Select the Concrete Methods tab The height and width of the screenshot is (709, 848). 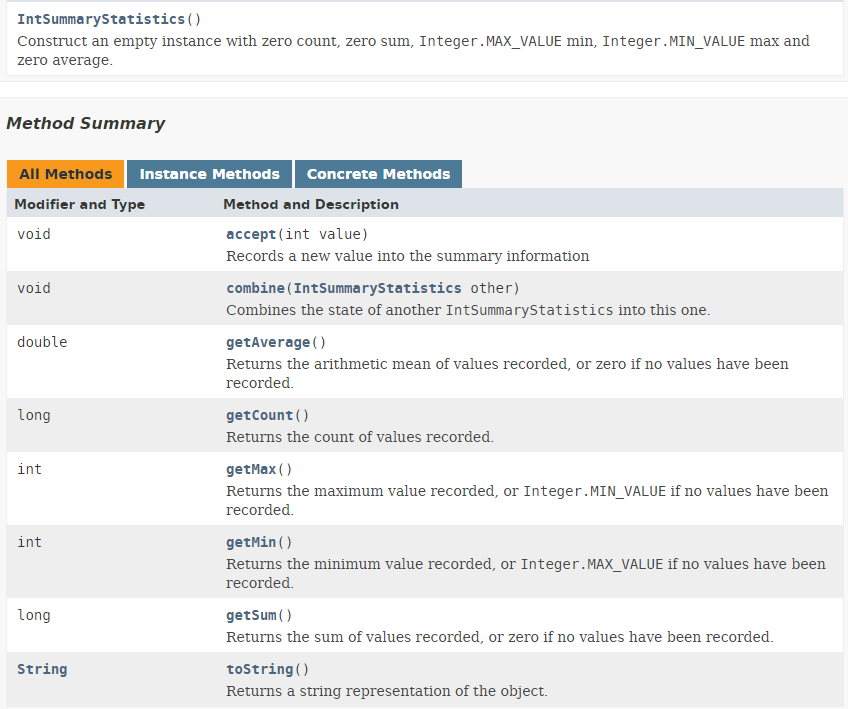378,174
